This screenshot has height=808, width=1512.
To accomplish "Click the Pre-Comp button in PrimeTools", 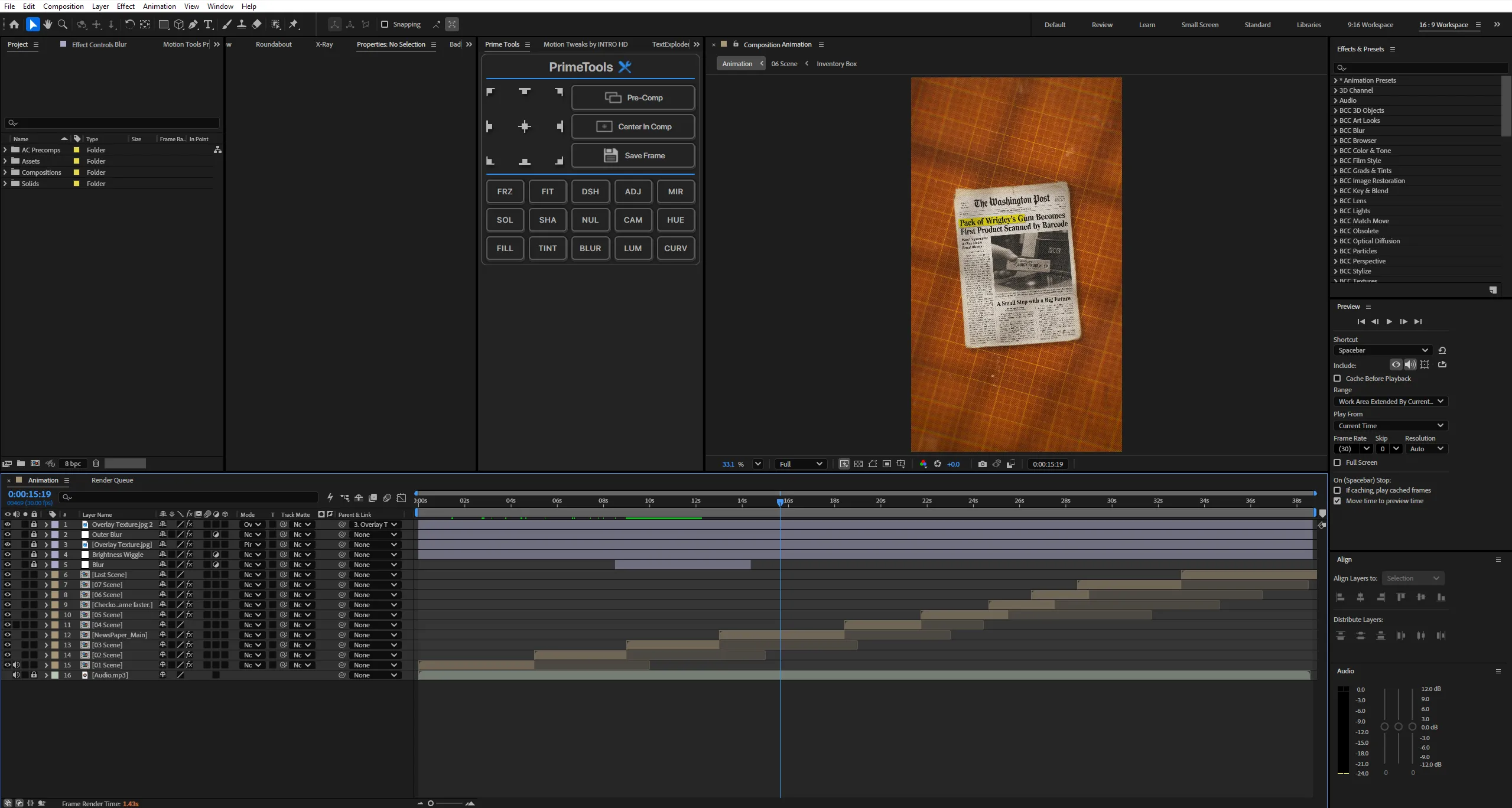I will tap(633, 97).
